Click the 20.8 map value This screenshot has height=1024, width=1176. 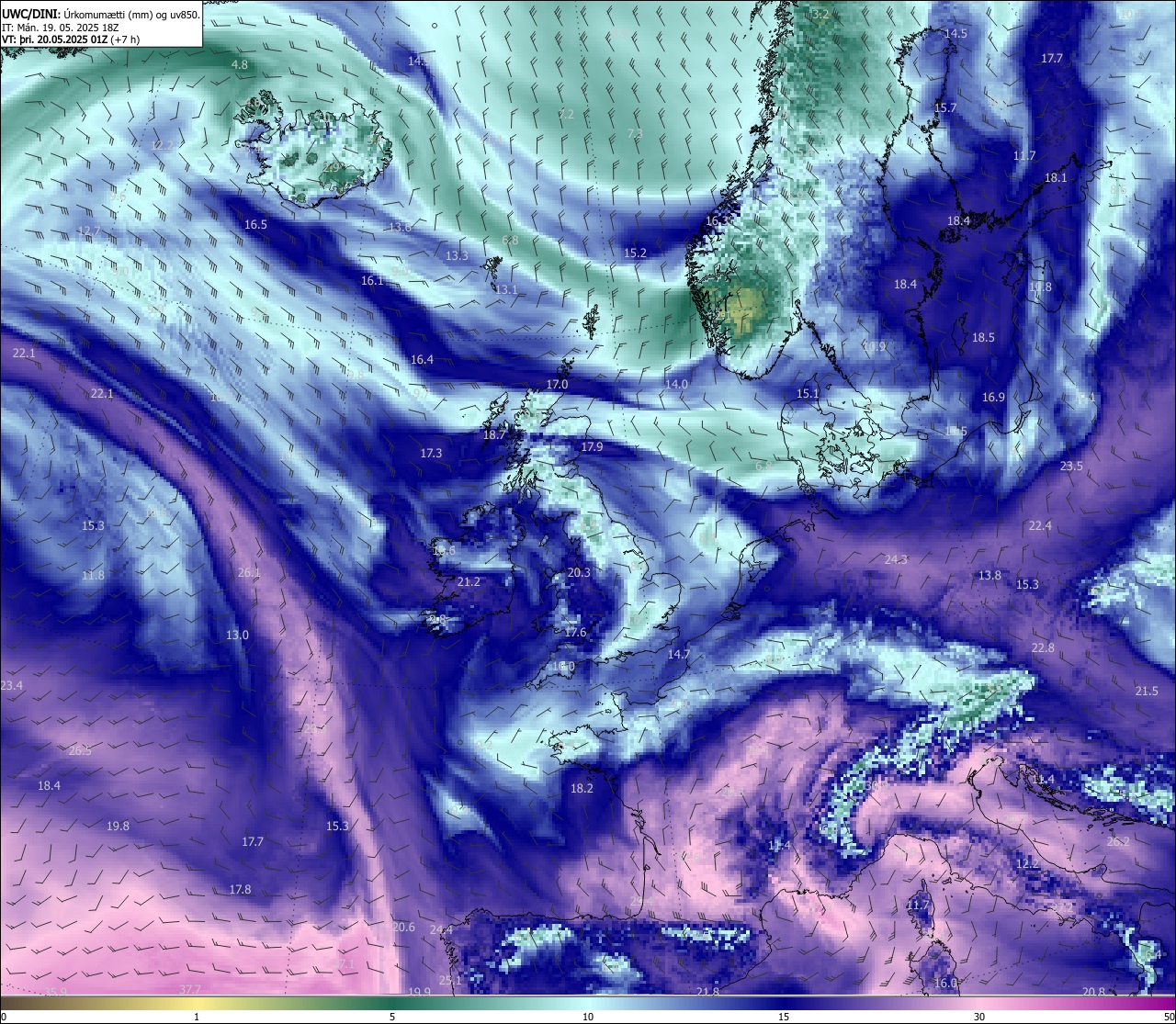pos(1093,992)
